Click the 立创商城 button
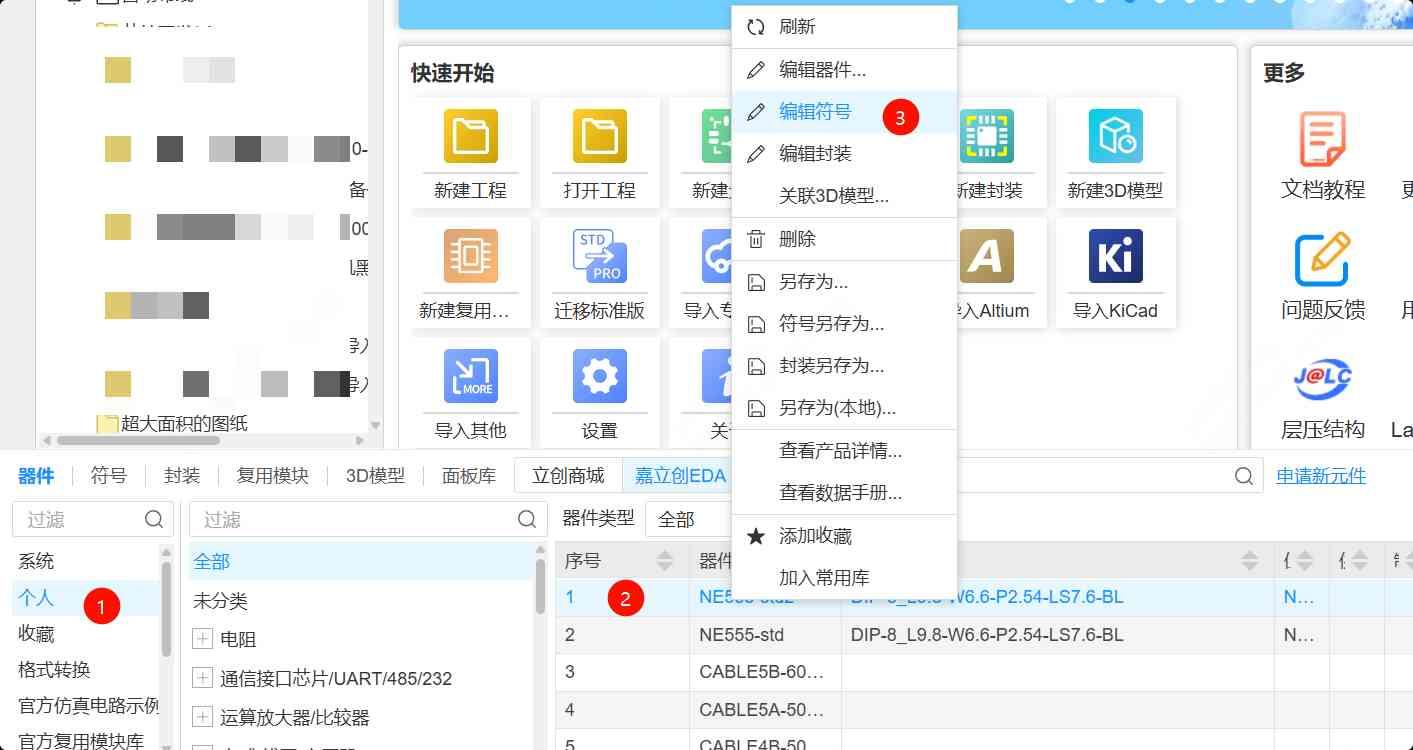This screenshot has width=1413, height=750. coord(568,476)
